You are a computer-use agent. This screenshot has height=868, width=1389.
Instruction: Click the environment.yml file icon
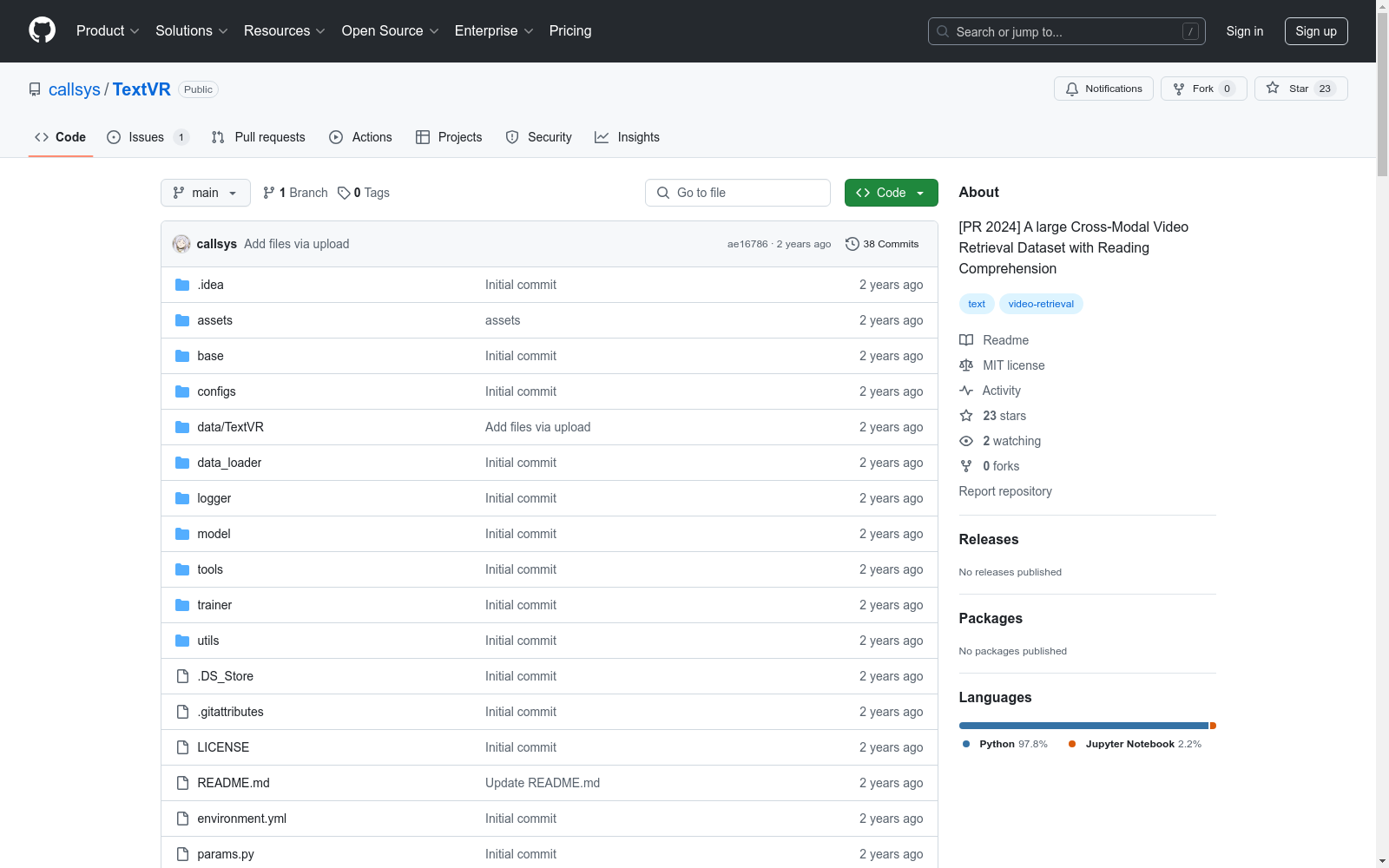pyautogui.click(x=182, y=819)
